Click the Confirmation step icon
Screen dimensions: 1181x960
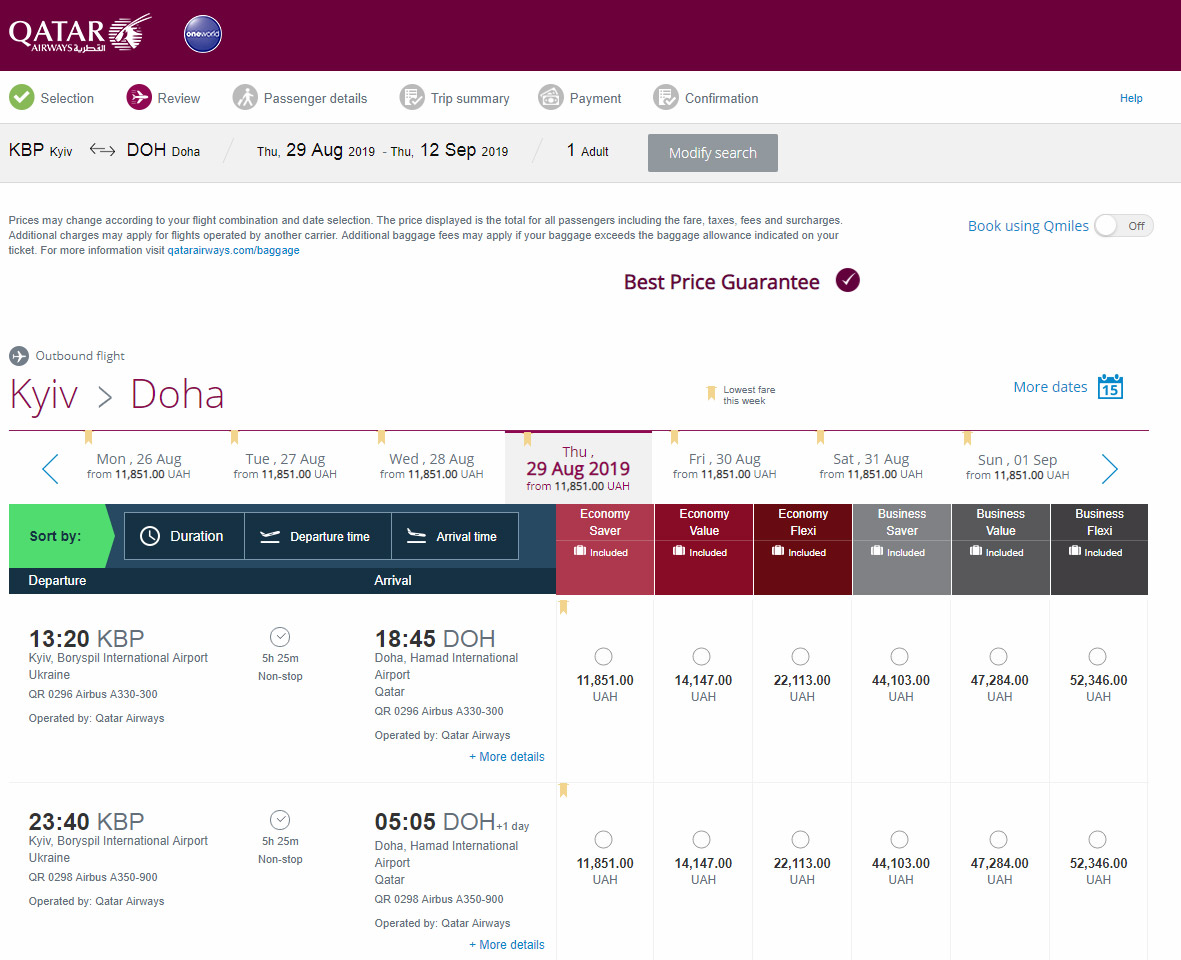pos(666,97)
